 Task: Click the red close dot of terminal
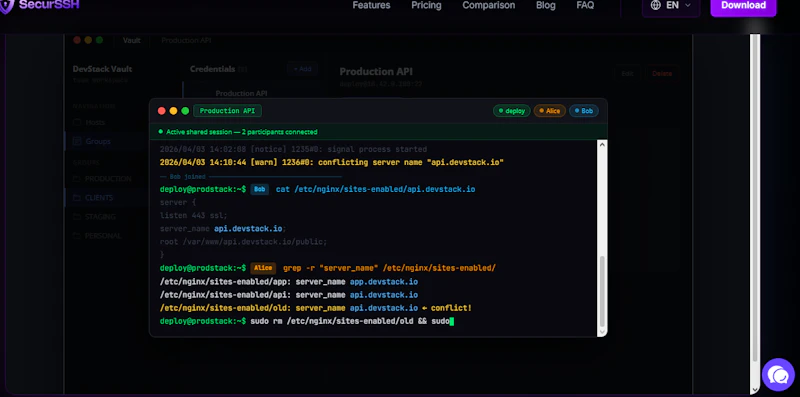click(x=162, y=111)
